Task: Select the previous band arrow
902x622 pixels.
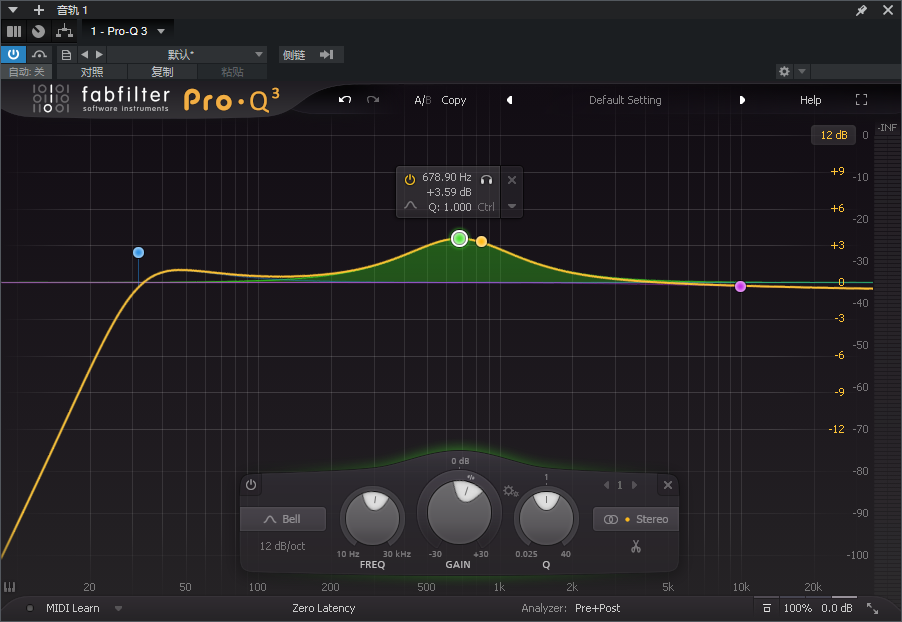Action: pyautogui.click(x=606, y=485)
